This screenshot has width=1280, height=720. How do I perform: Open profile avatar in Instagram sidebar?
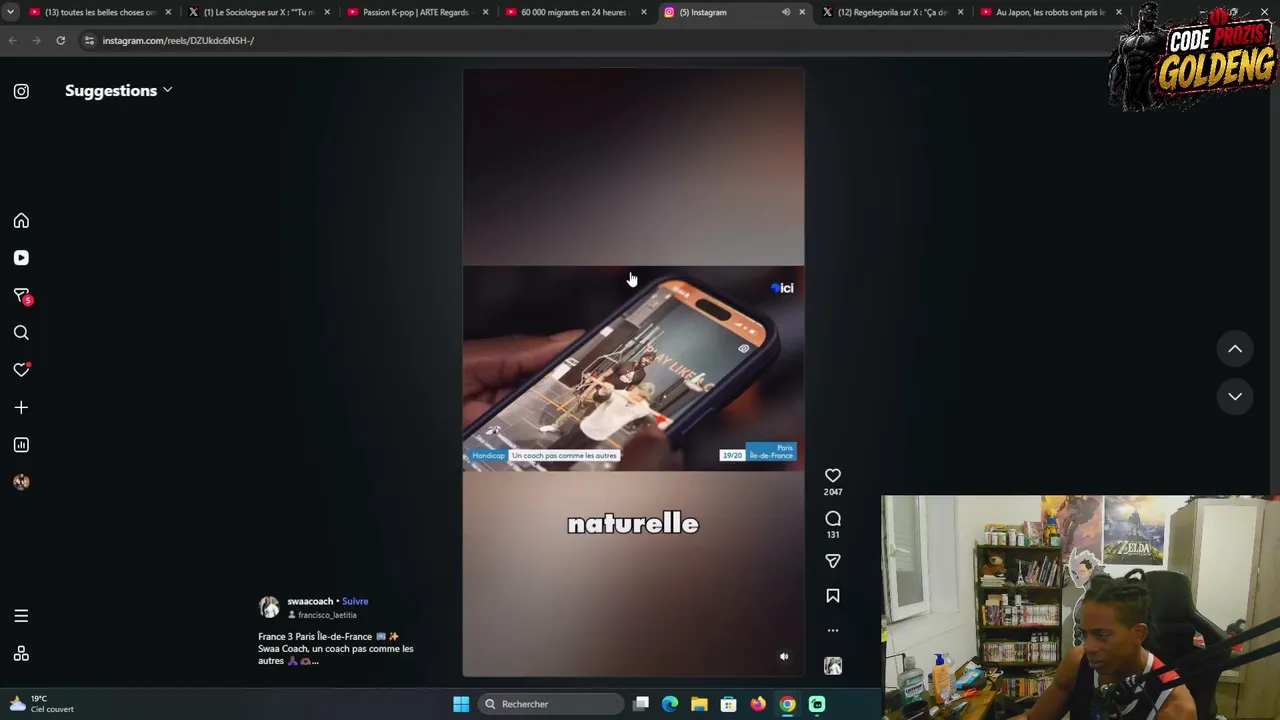21,482
